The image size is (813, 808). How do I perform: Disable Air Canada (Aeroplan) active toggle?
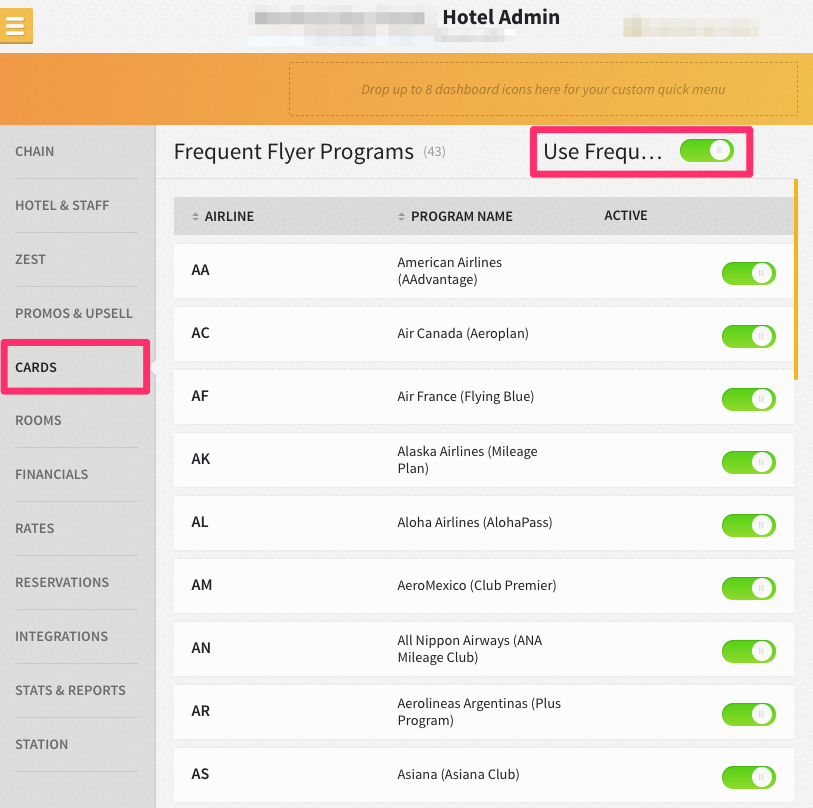(749, 336)
